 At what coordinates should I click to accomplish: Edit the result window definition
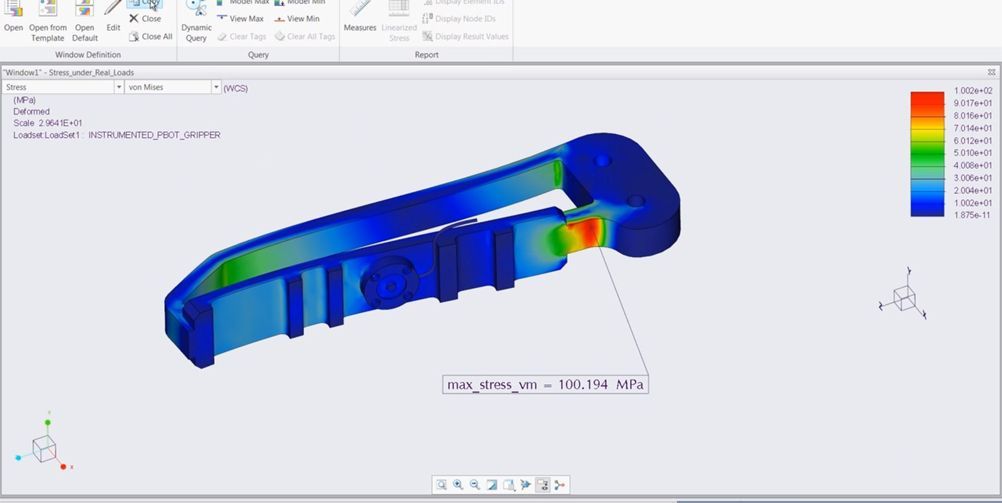click(113, 16)
